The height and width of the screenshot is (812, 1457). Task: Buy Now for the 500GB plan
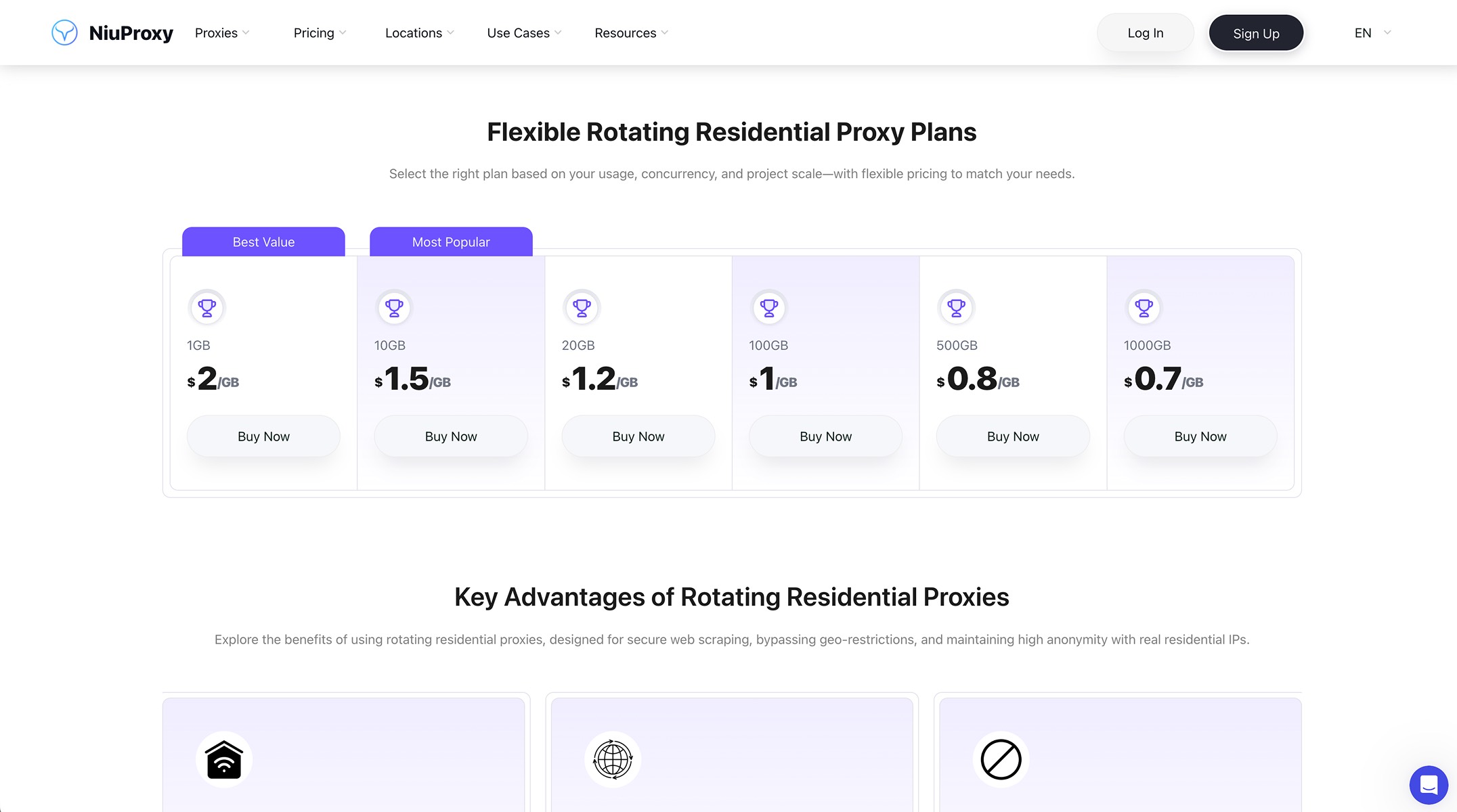click(1013, 436)
